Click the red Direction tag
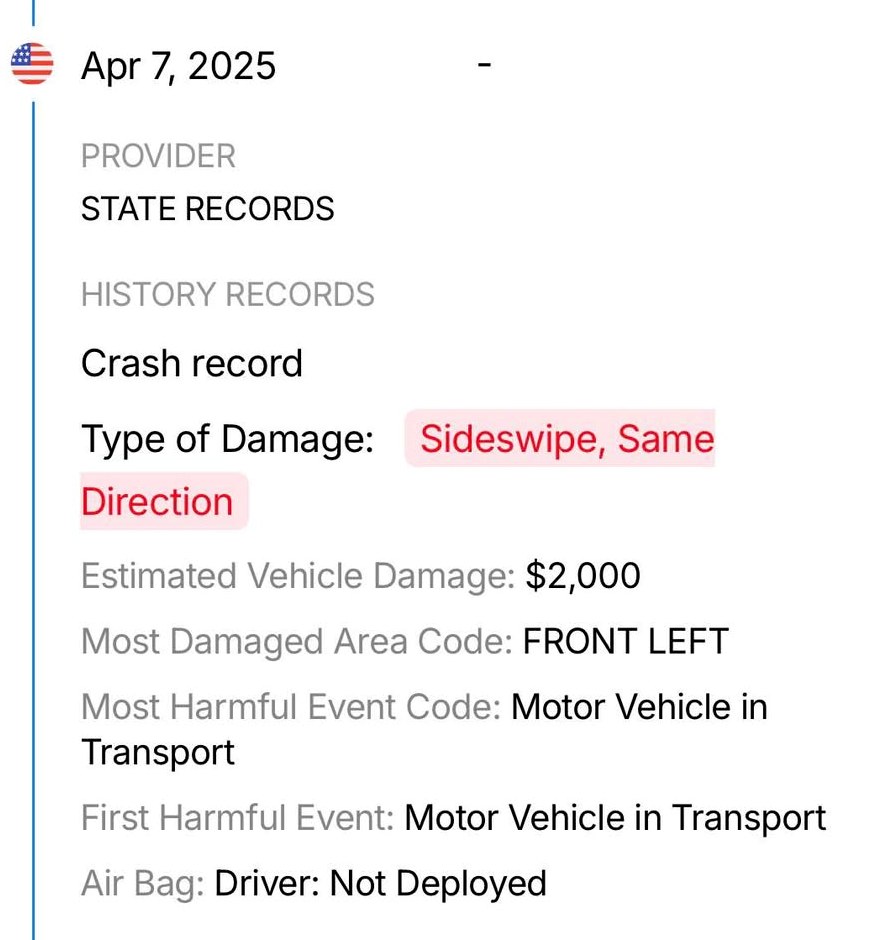This screenshot has width=876, height=940. coord(164,501)
